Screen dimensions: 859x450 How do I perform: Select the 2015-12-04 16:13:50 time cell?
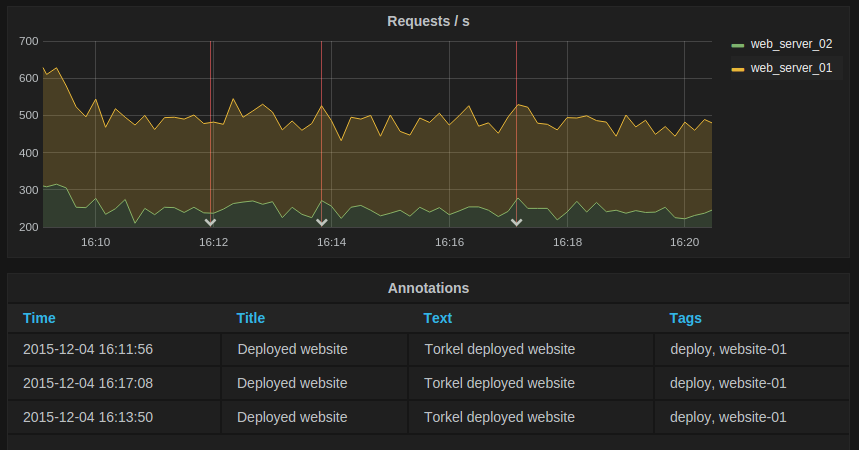[88, 417]
